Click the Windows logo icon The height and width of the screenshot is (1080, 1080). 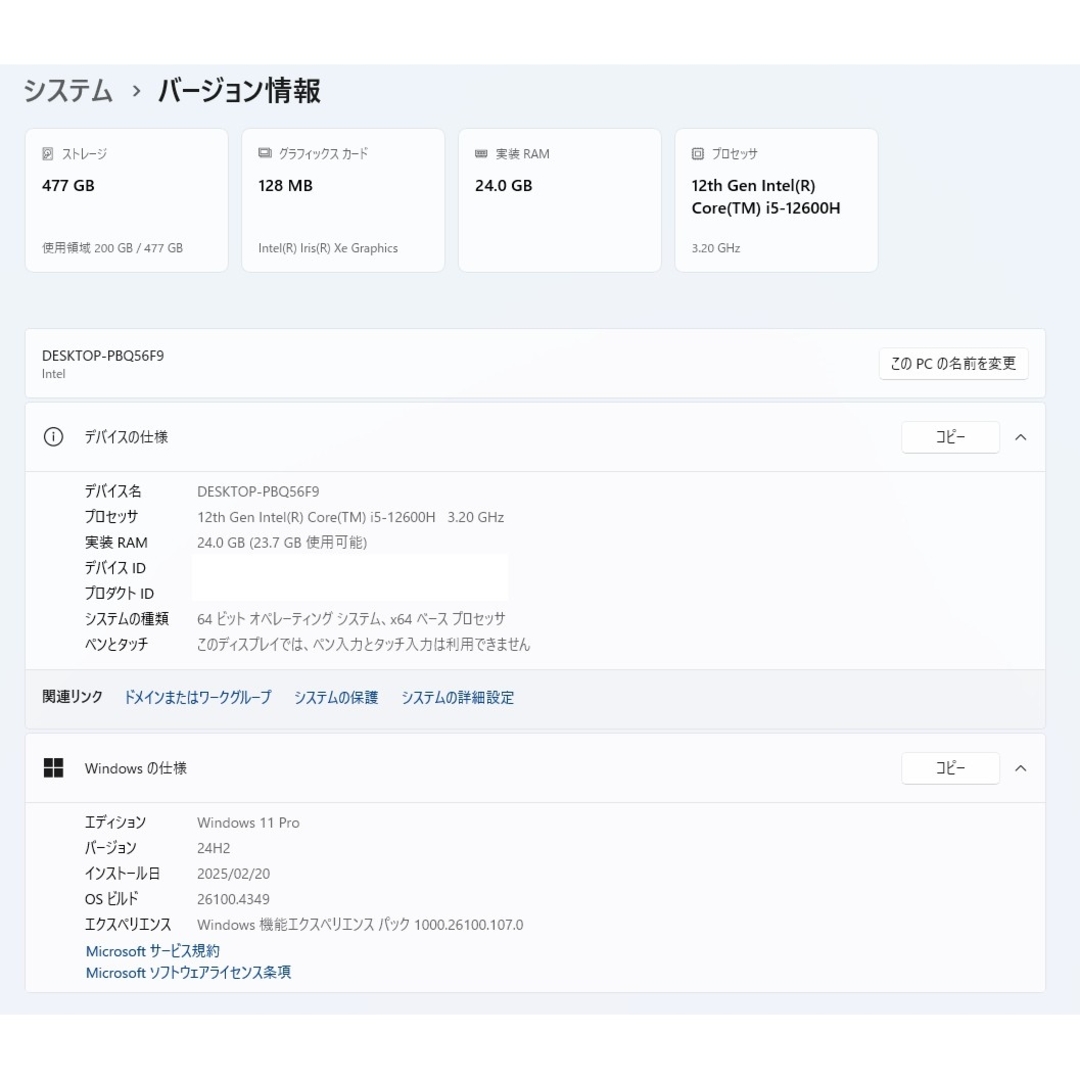(x=53, y=767)
